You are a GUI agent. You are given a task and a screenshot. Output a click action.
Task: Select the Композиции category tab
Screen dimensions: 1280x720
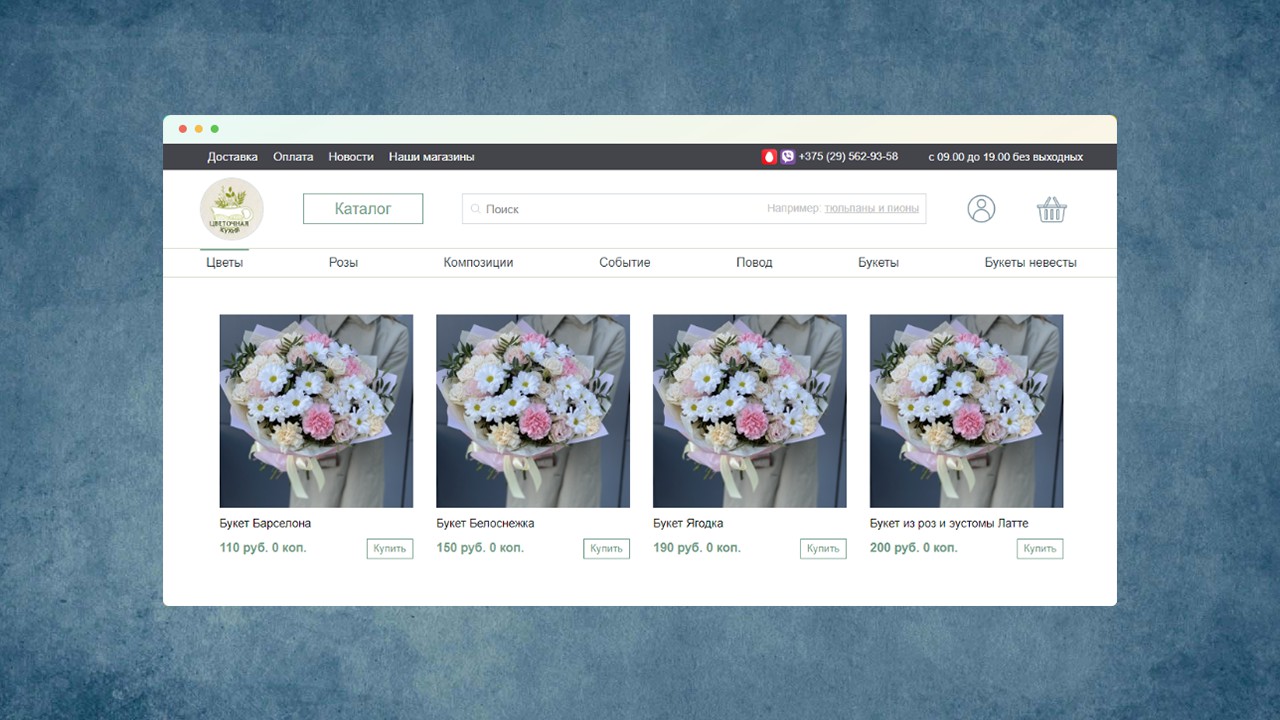pyautogui.click(x=478, y=262)
